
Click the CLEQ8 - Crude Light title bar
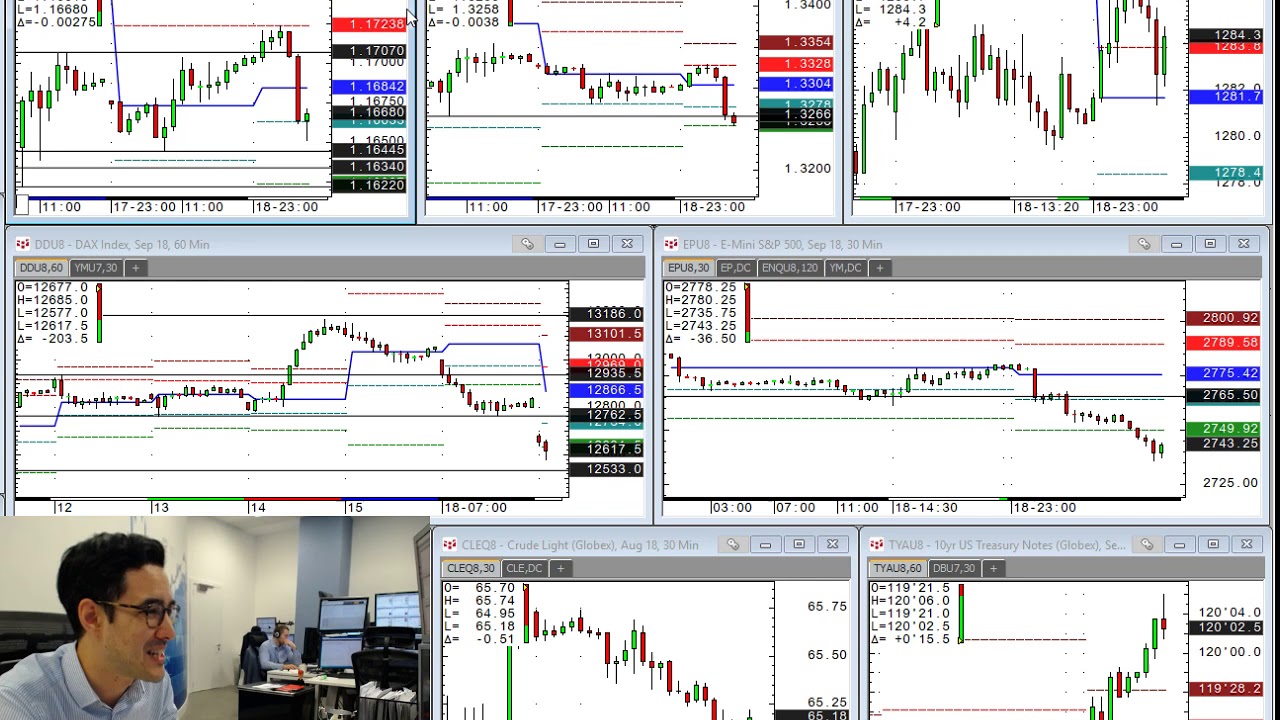pos(580,544)
